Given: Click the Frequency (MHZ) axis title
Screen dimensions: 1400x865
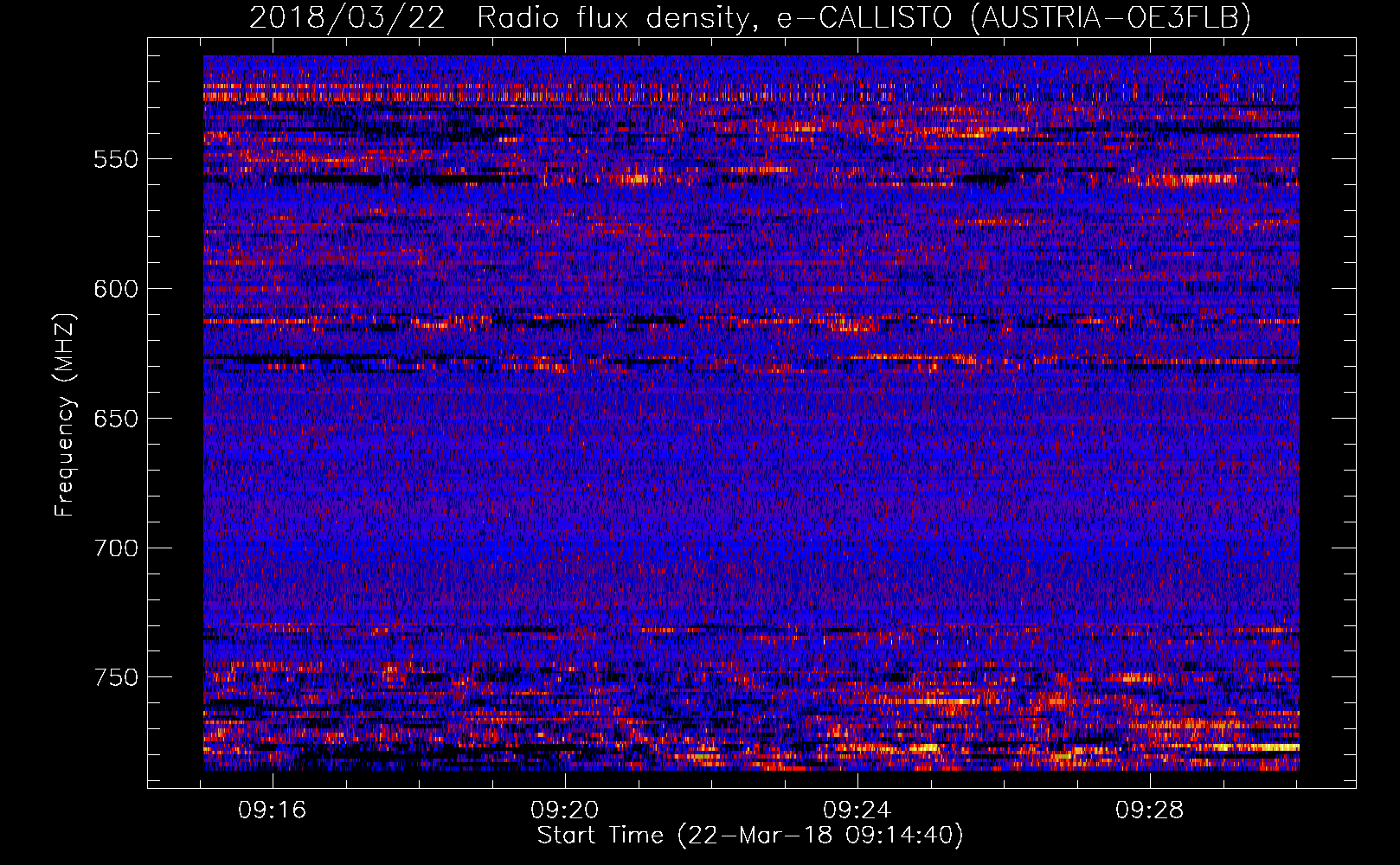Looking at the screenshot, I should [x=65, y=414].
